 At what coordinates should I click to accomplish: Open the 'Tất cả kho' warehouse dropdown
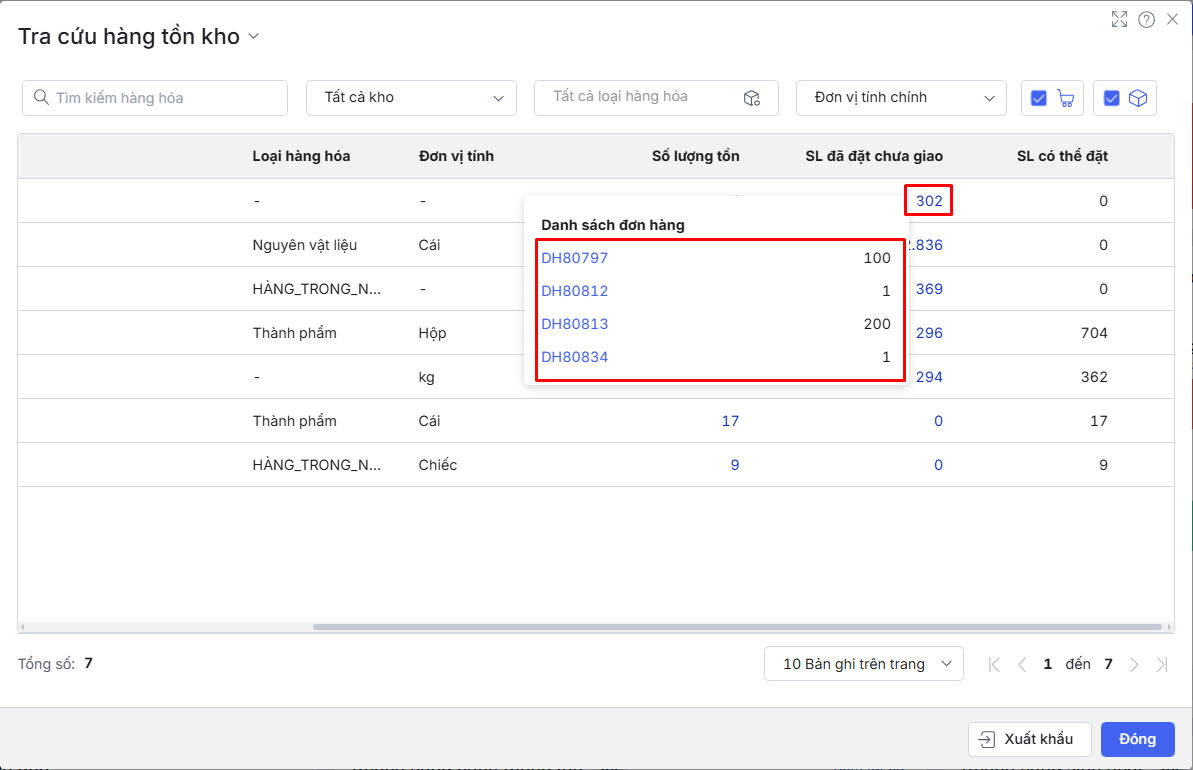click(411, 98)
